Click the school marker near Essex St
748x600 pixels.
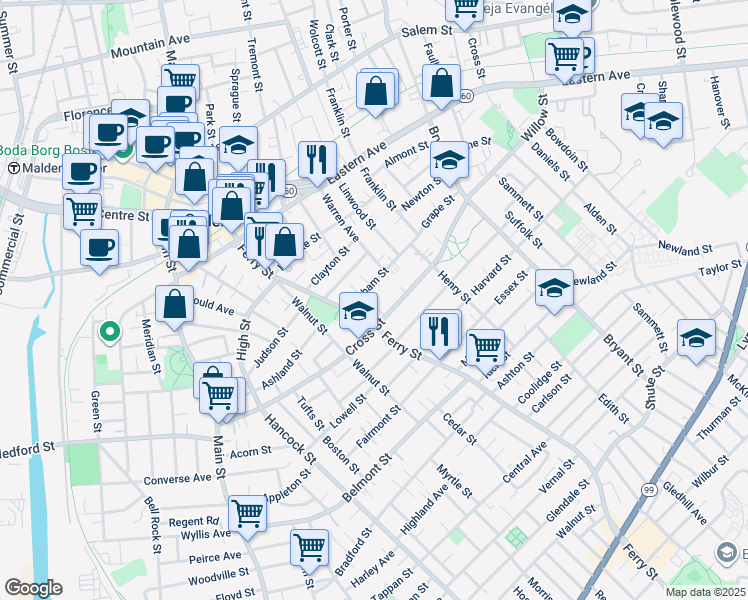(554, 288)
